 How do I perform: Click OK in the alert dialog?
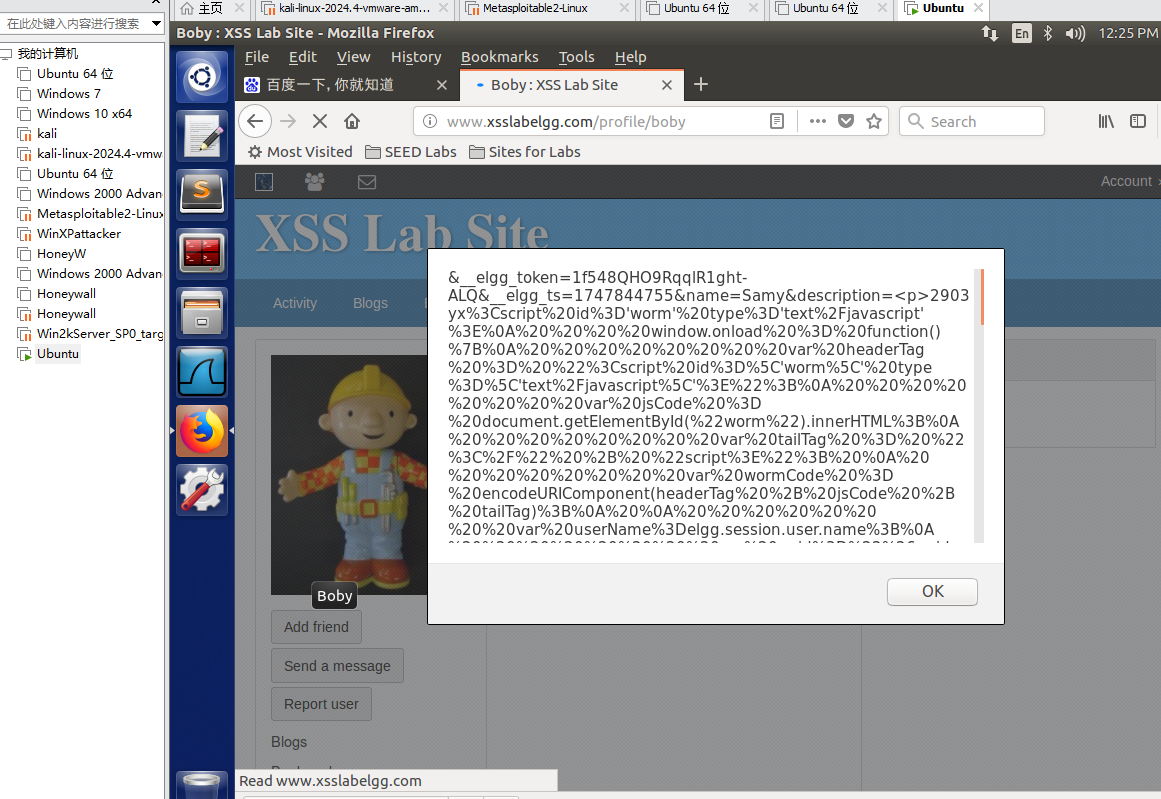point(932,592)
